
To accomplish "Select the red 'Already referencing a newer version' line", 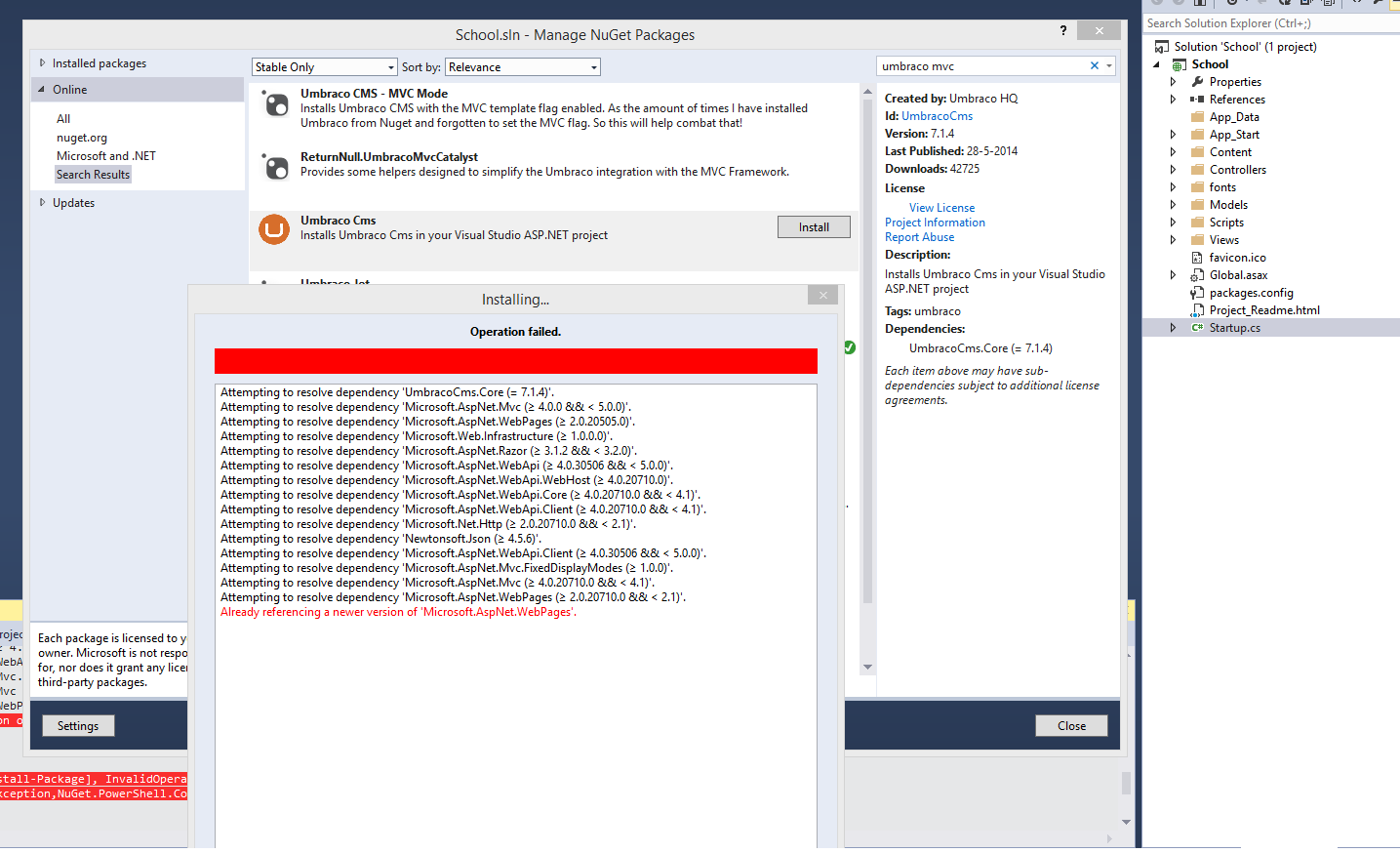I will (x=398, y=612).
